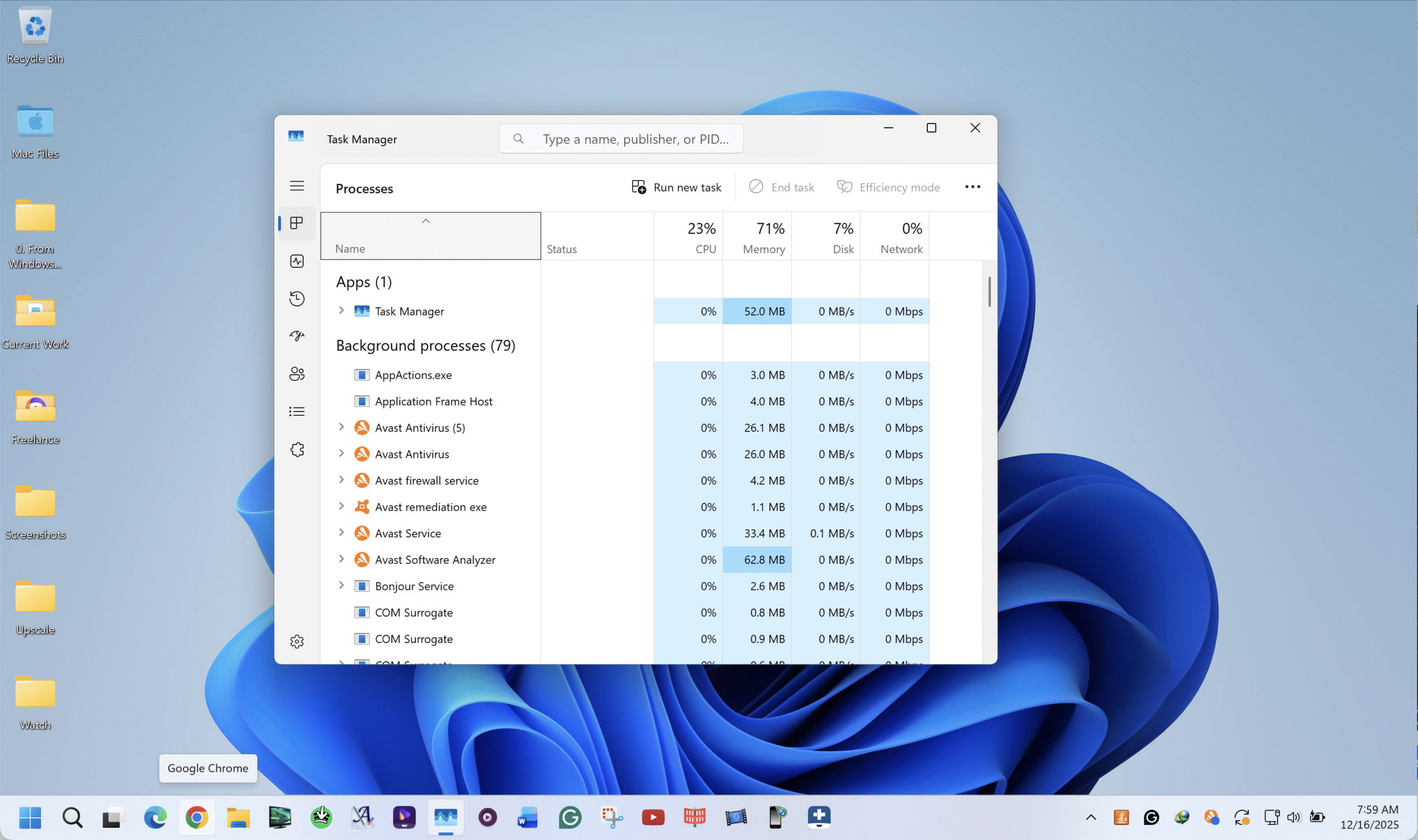The image size is (1418, 840).
Task: Sort by the Network 0% column header
Action: 895,236
